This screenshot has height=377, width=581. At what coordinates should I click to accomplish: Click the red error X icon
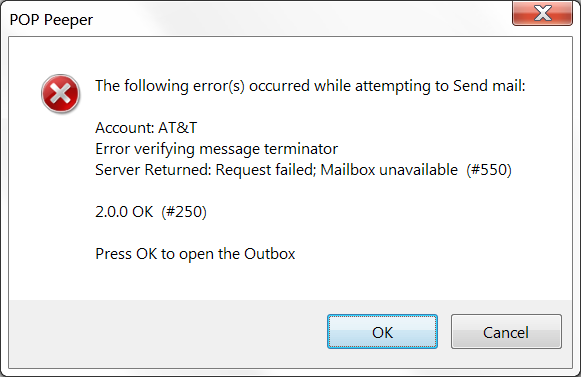[x=60, y=93]
